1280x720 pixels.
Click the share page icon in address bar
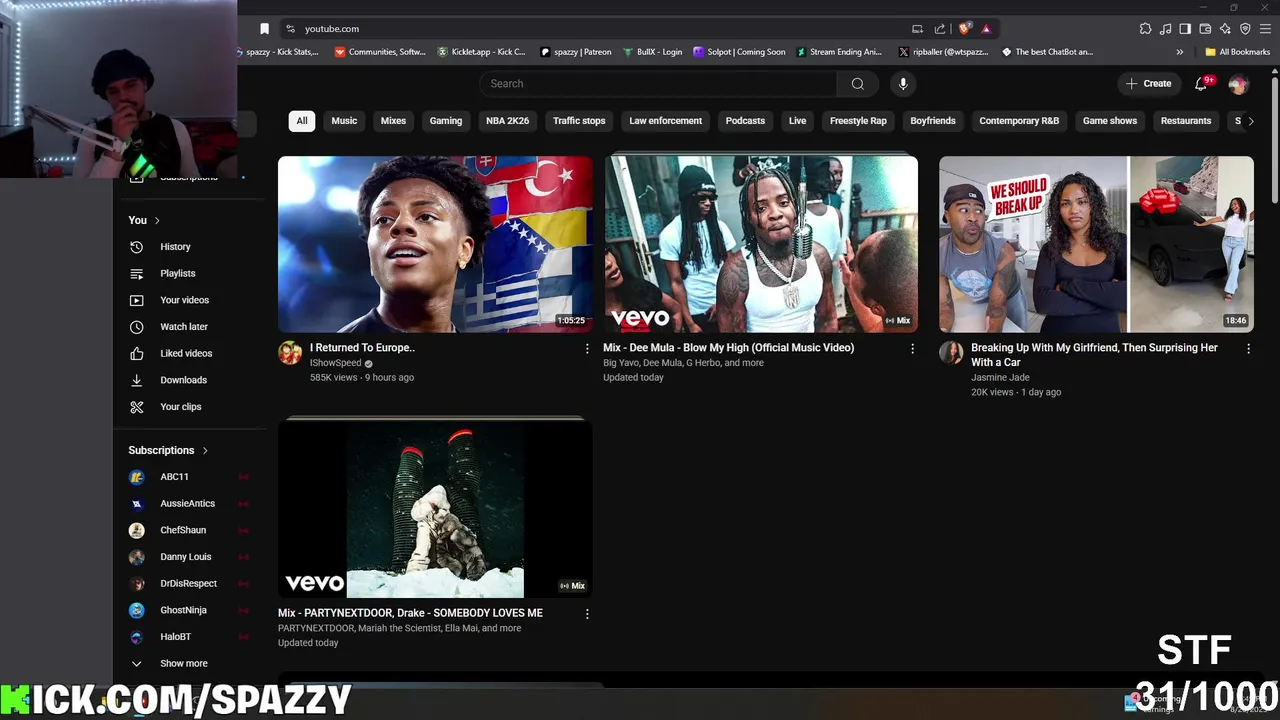(940, 29)
